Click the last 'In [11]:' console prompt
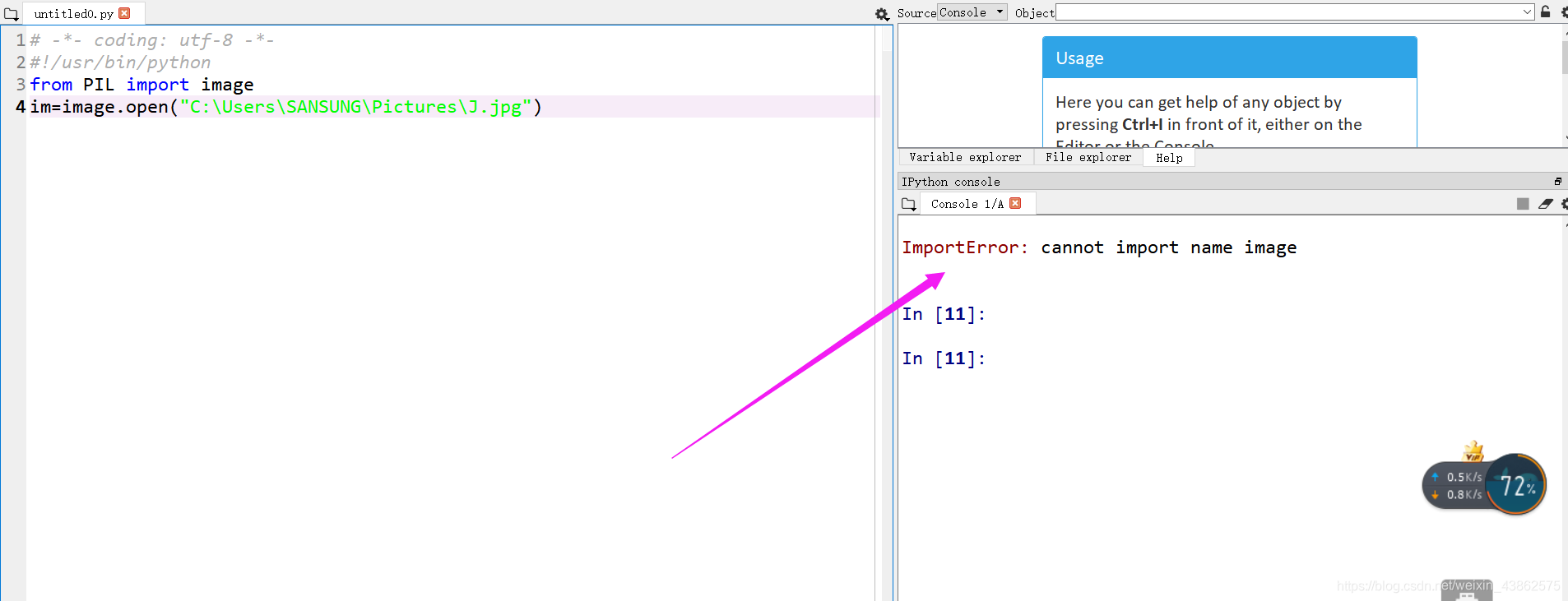 [944, 358]
